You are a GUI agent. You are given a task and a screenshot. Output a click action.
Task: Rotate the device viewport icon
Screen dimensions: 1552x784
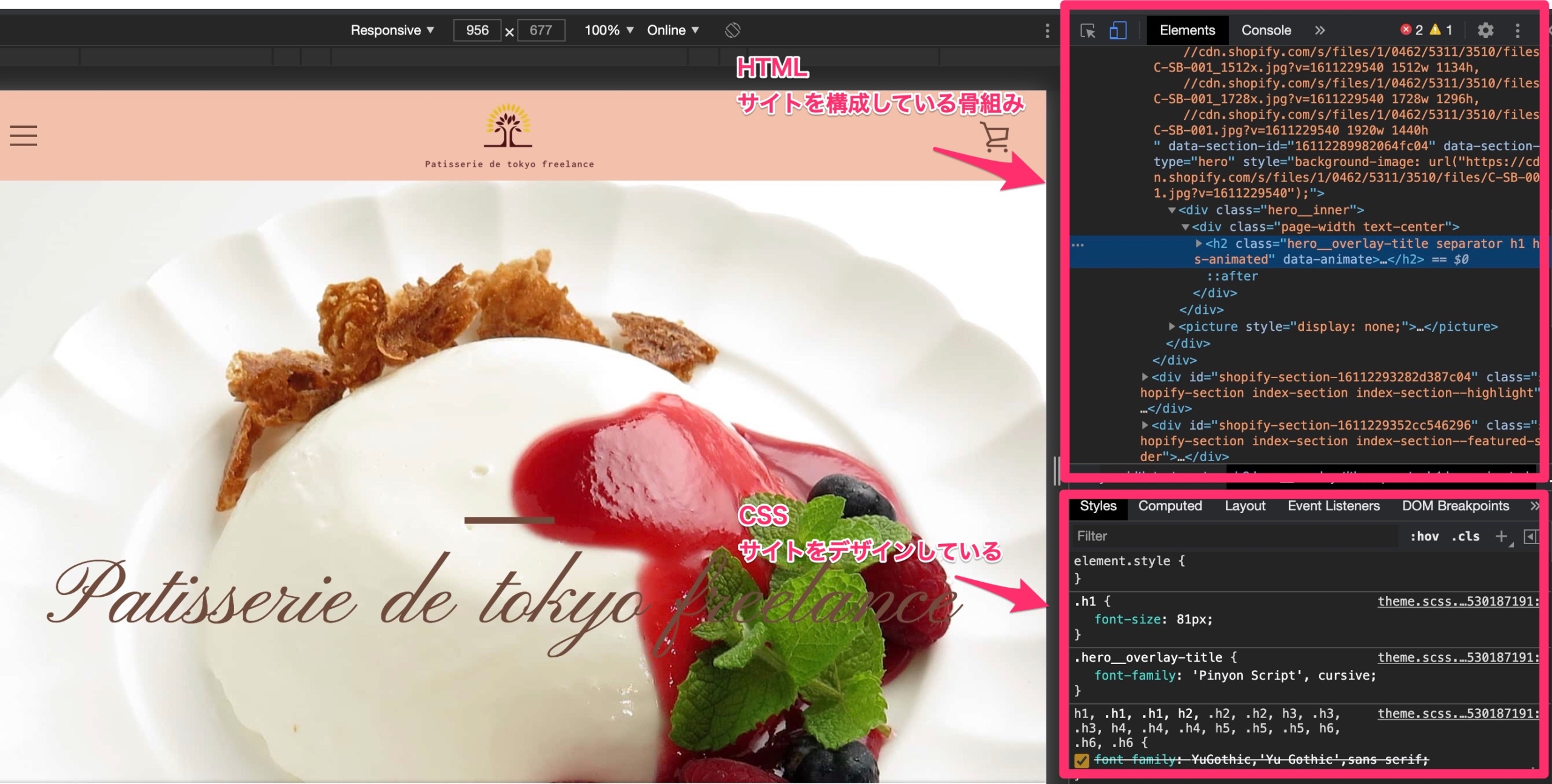click(x=732, y=30)
